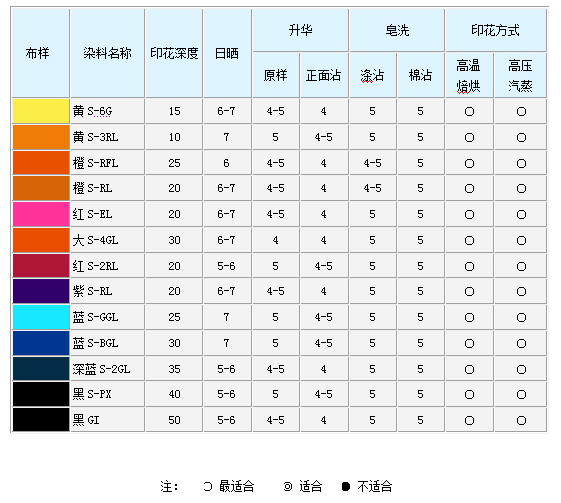Click the 黑 S-PX black swatch
This screenshot has width=561, height=503.
pos(41,394)
